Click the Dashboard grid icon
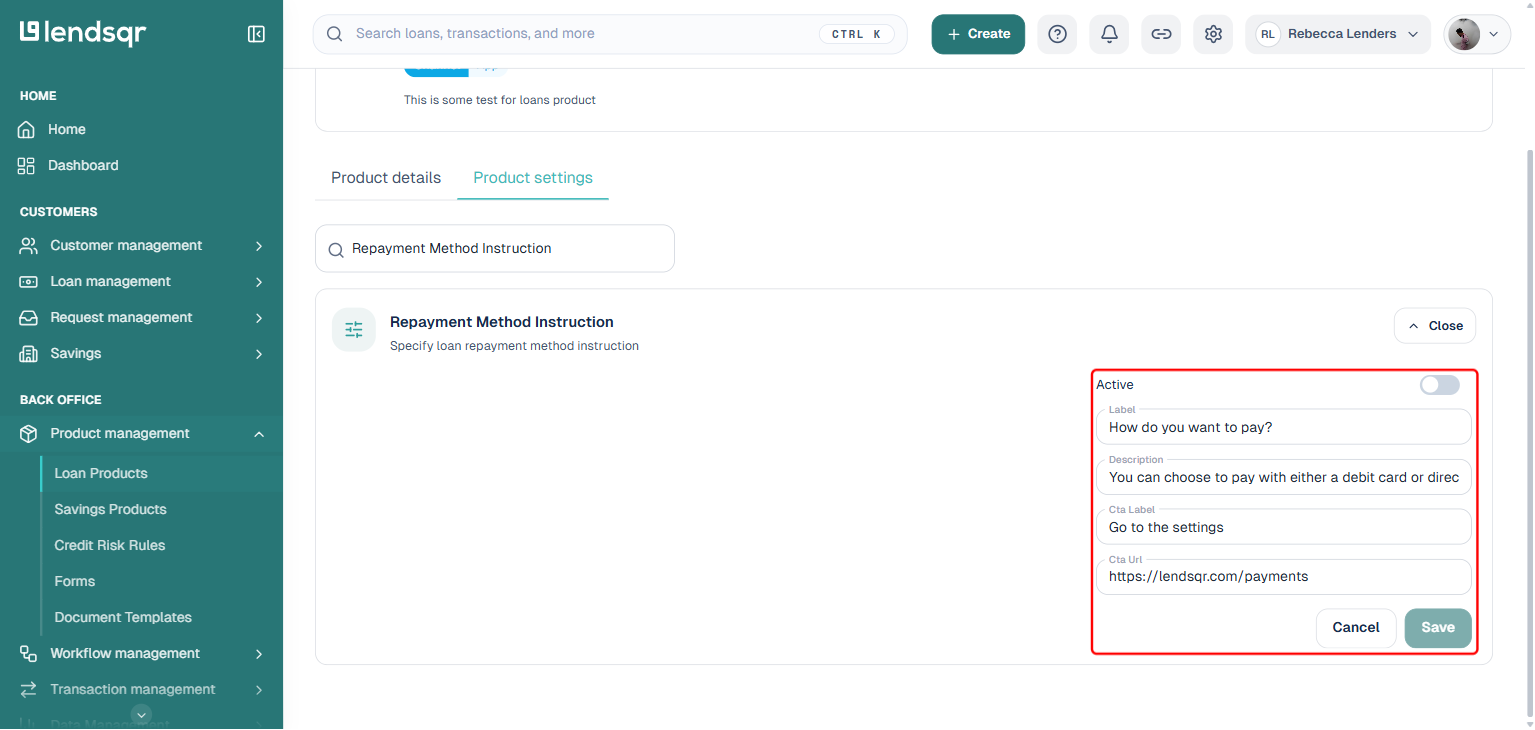 pyautogui.click(x=27, y=166)
